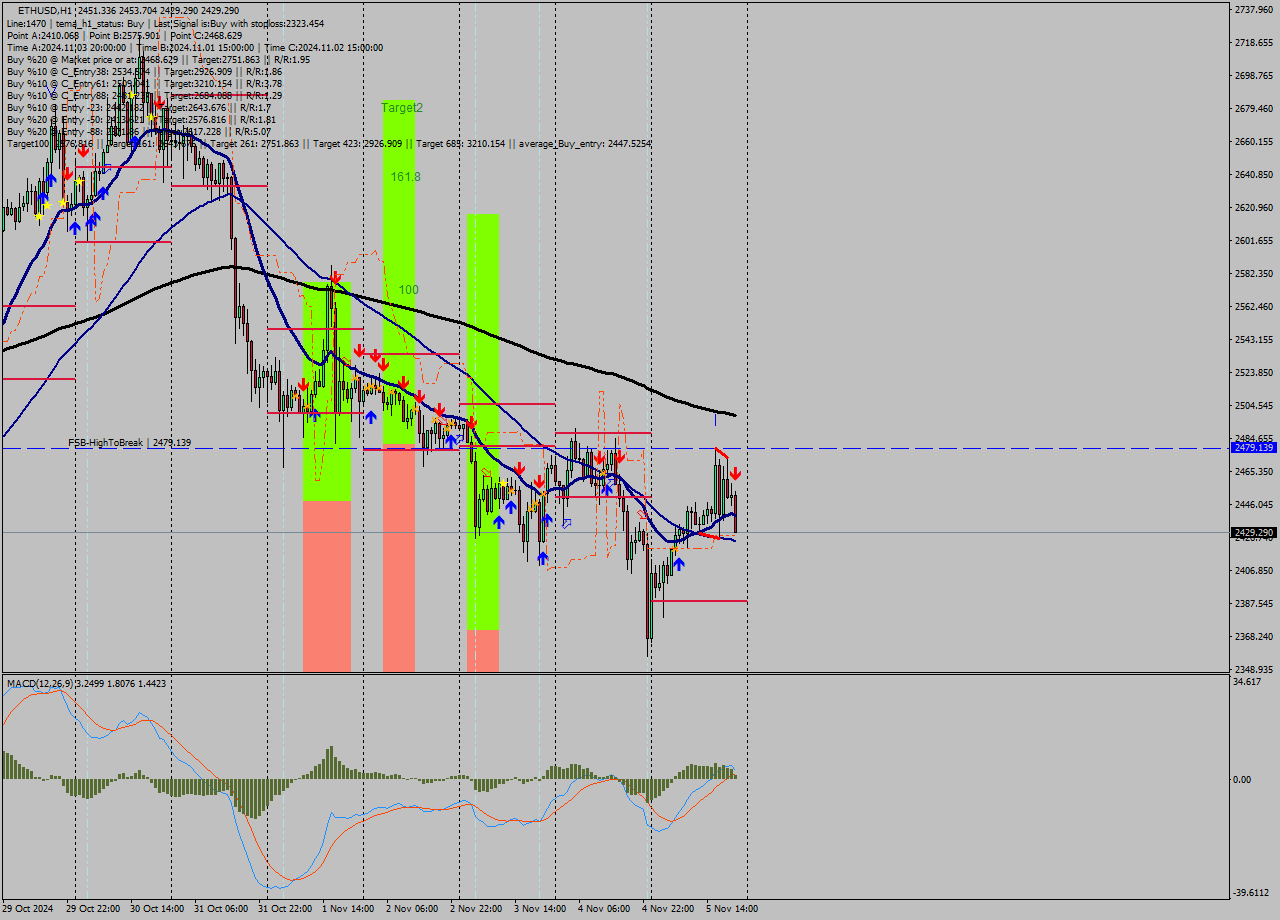Click the 2348.935 price axis label
The image size is (1280, 920).
click(x=1253, y=669)
